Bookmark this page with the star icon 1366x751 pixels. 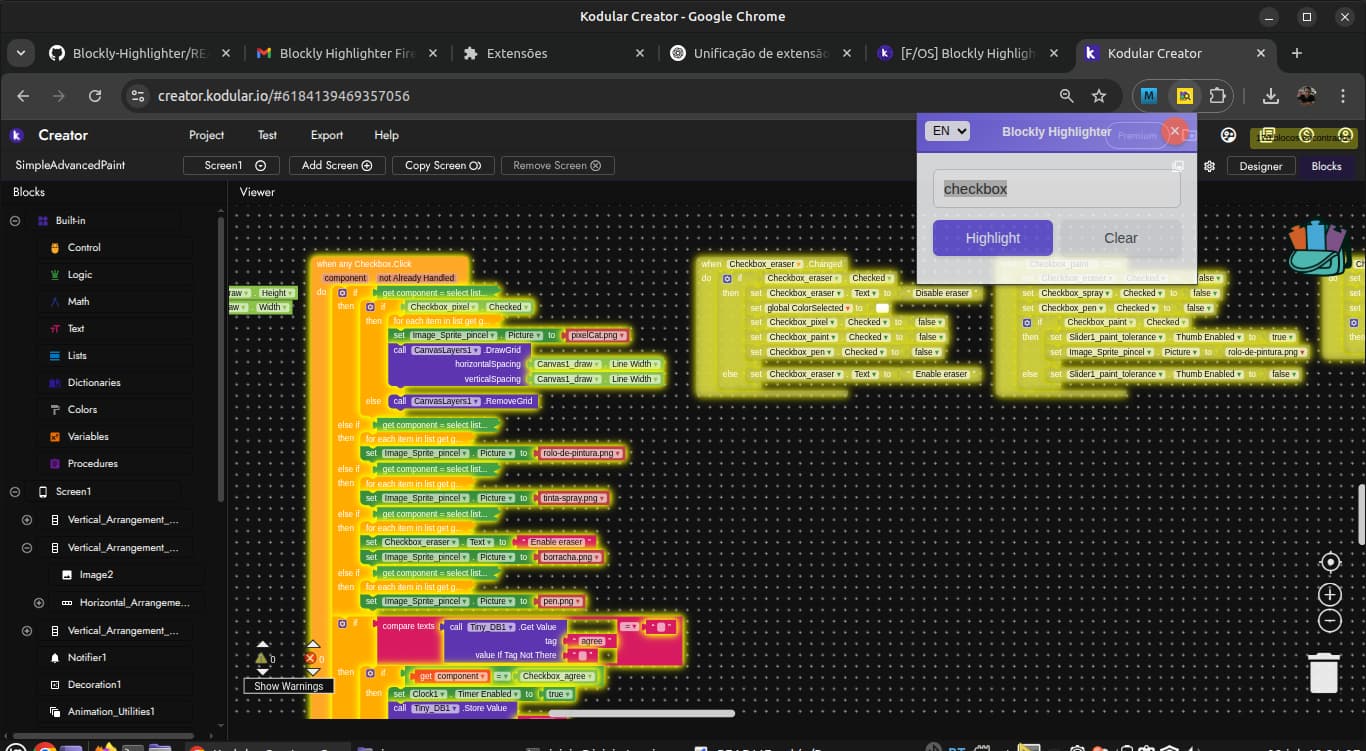point(1099,96)
